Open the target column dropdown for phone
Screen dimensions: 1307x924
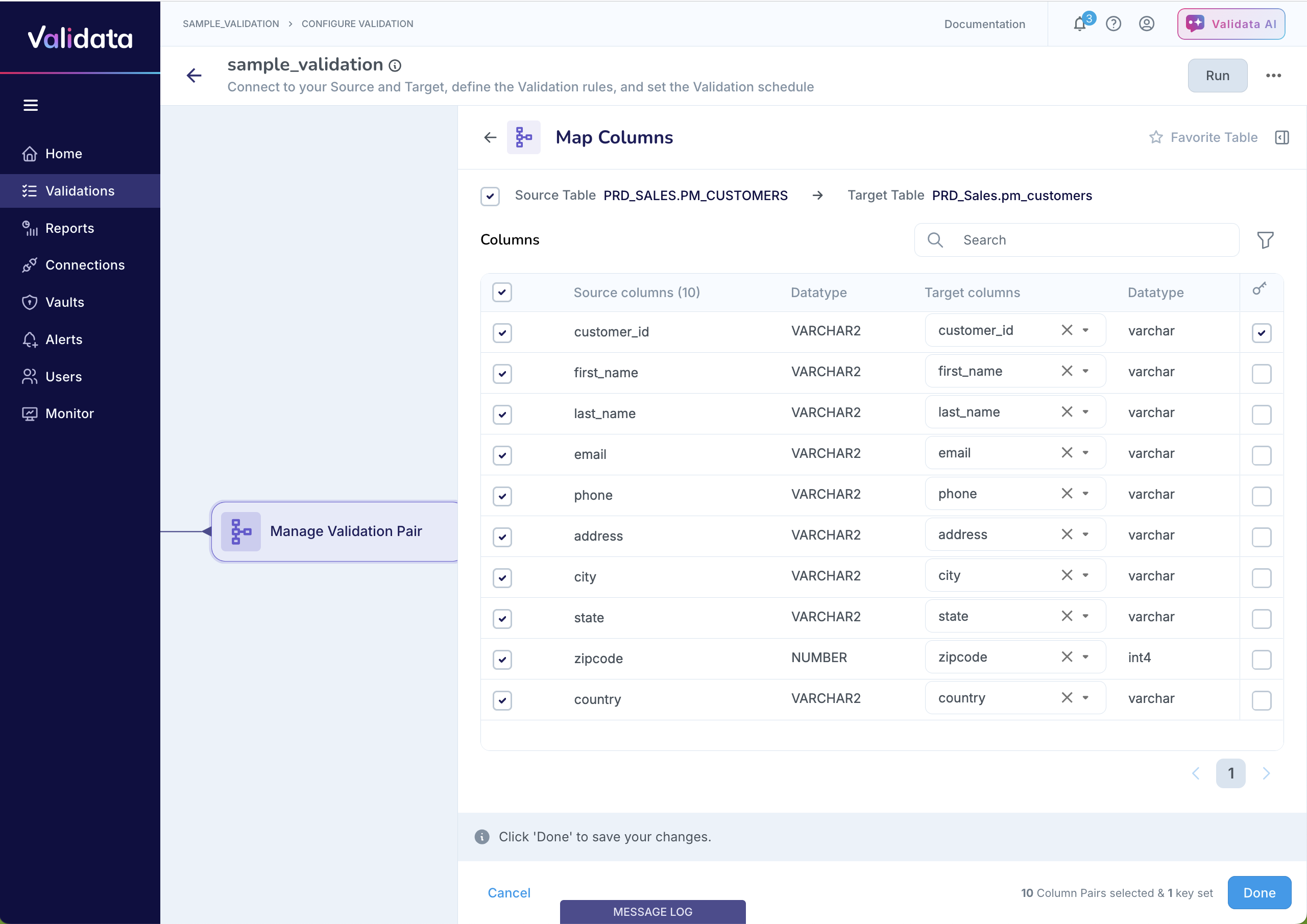(x=1085, y=494)
